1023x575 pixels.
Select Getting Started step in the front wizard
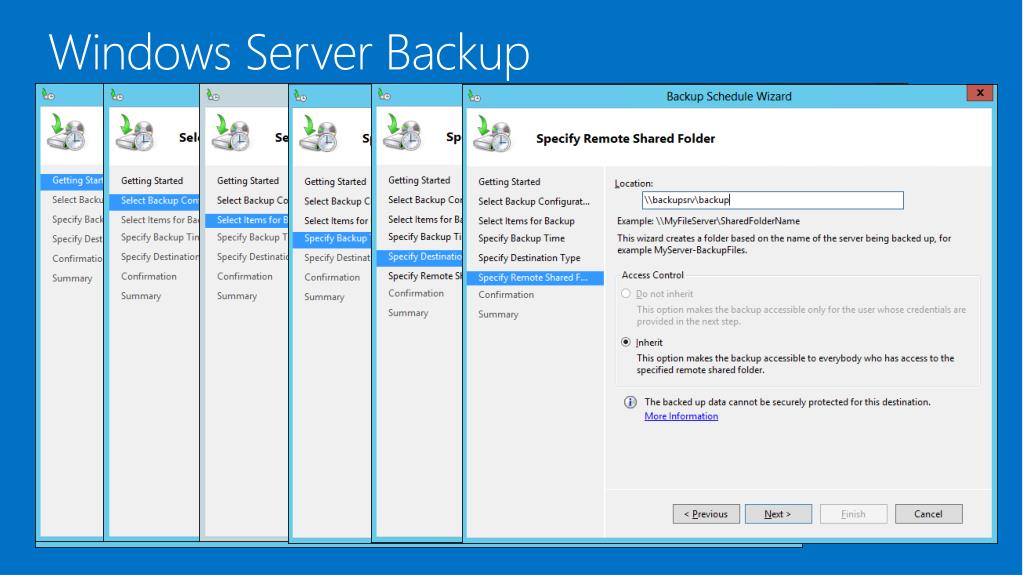point(509,181)
